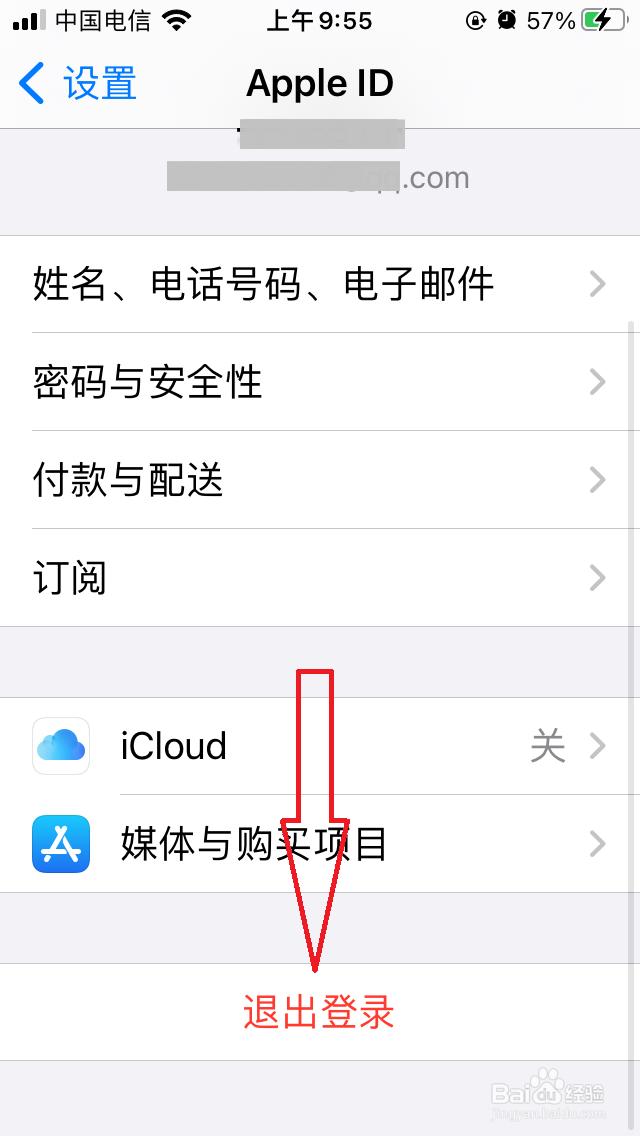Open 订阅 subscriptions item
640x1136 pixels.
coord(320,577)
